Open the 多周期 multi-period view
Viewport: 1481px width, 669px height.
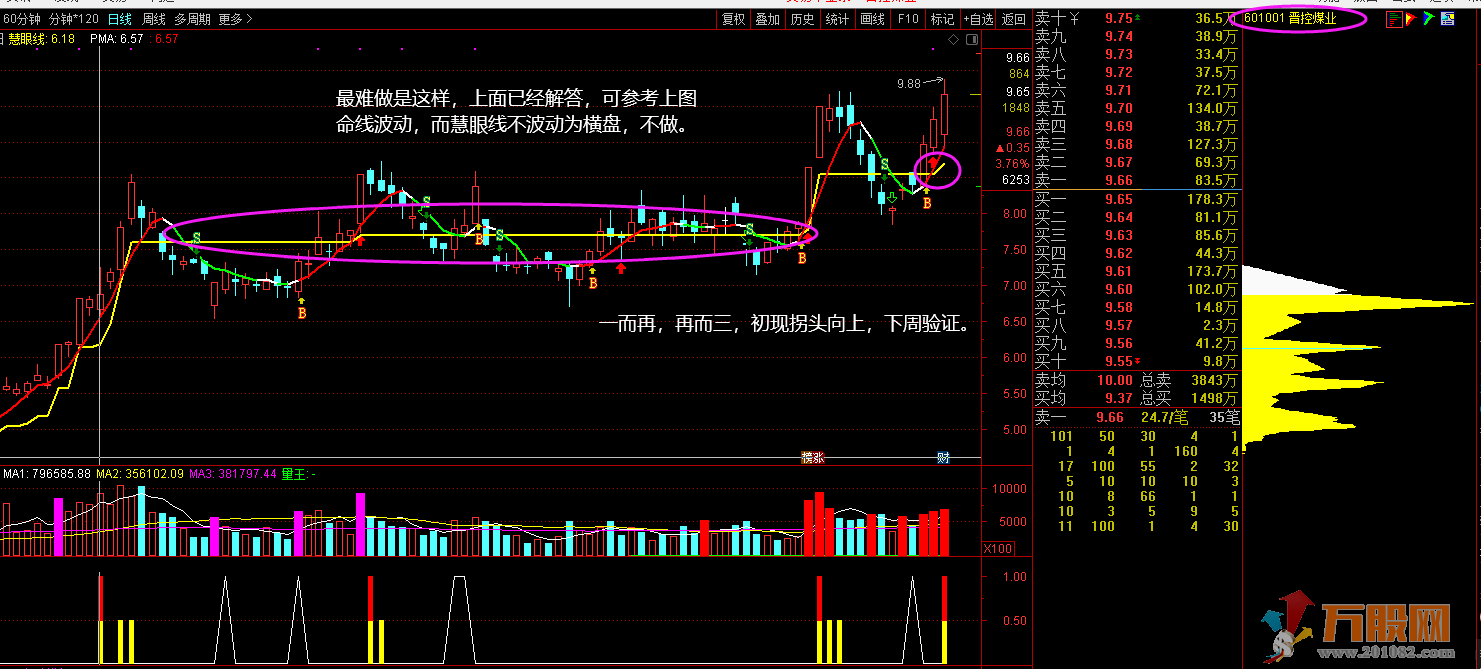[193, 19]
